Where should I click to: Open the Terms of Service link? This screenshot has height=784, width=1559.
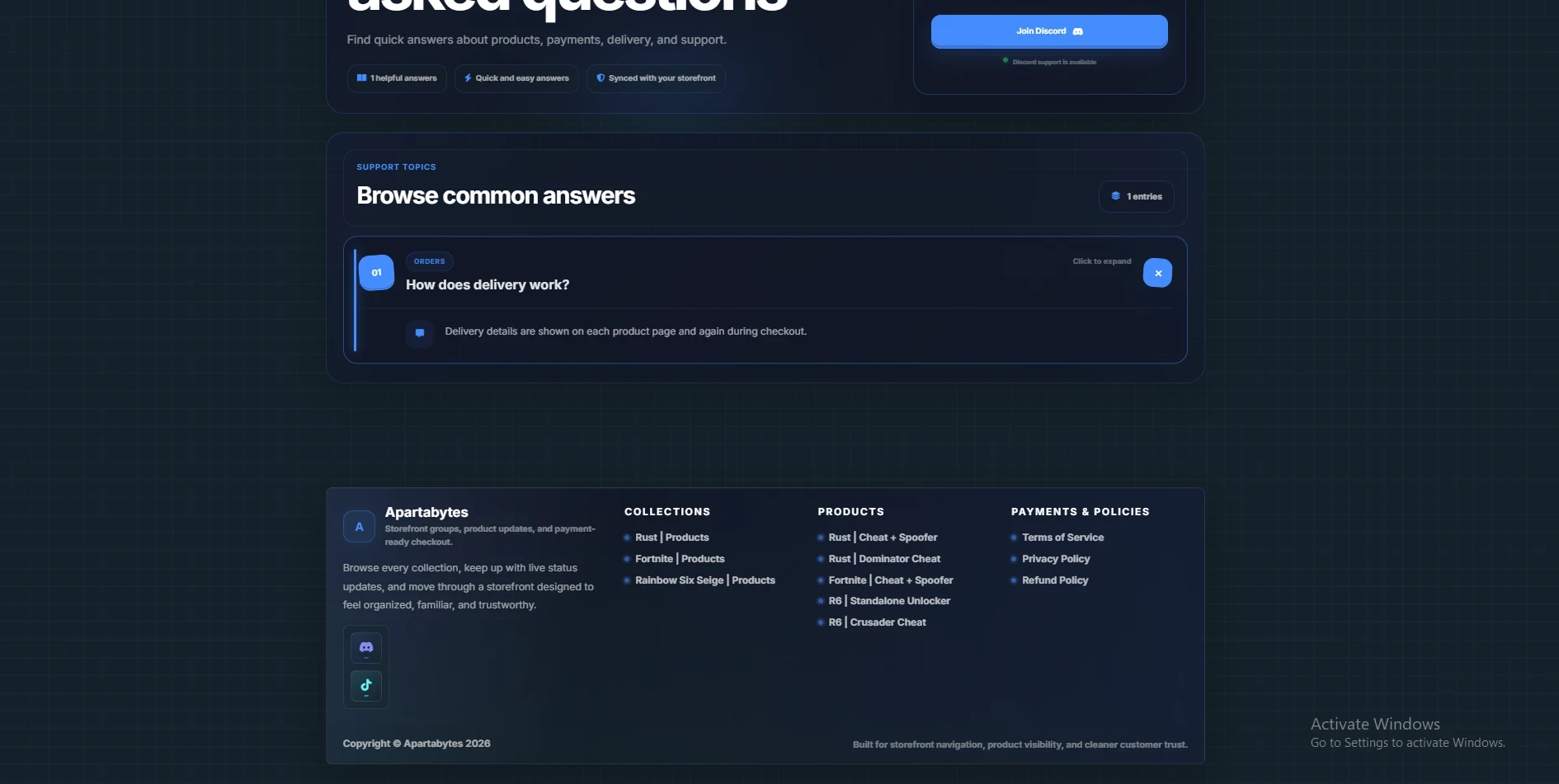click(1062, 538)
